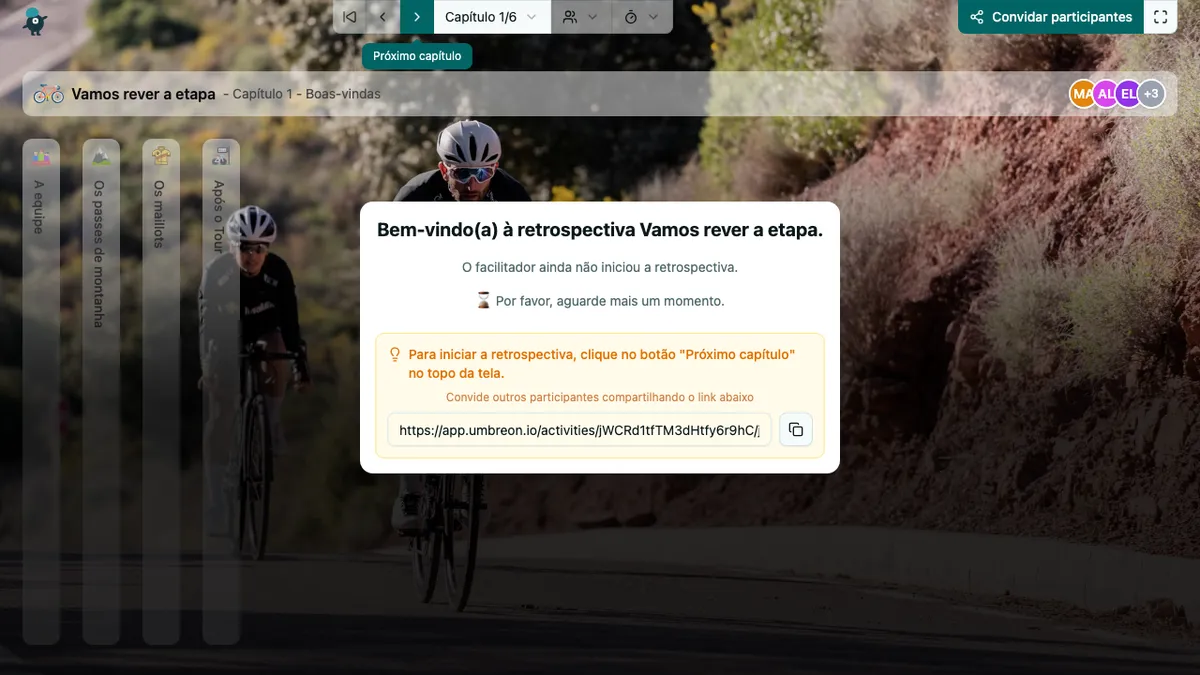Go to previous chapter arrow
Screen dimensions: 1200x675
383,17
